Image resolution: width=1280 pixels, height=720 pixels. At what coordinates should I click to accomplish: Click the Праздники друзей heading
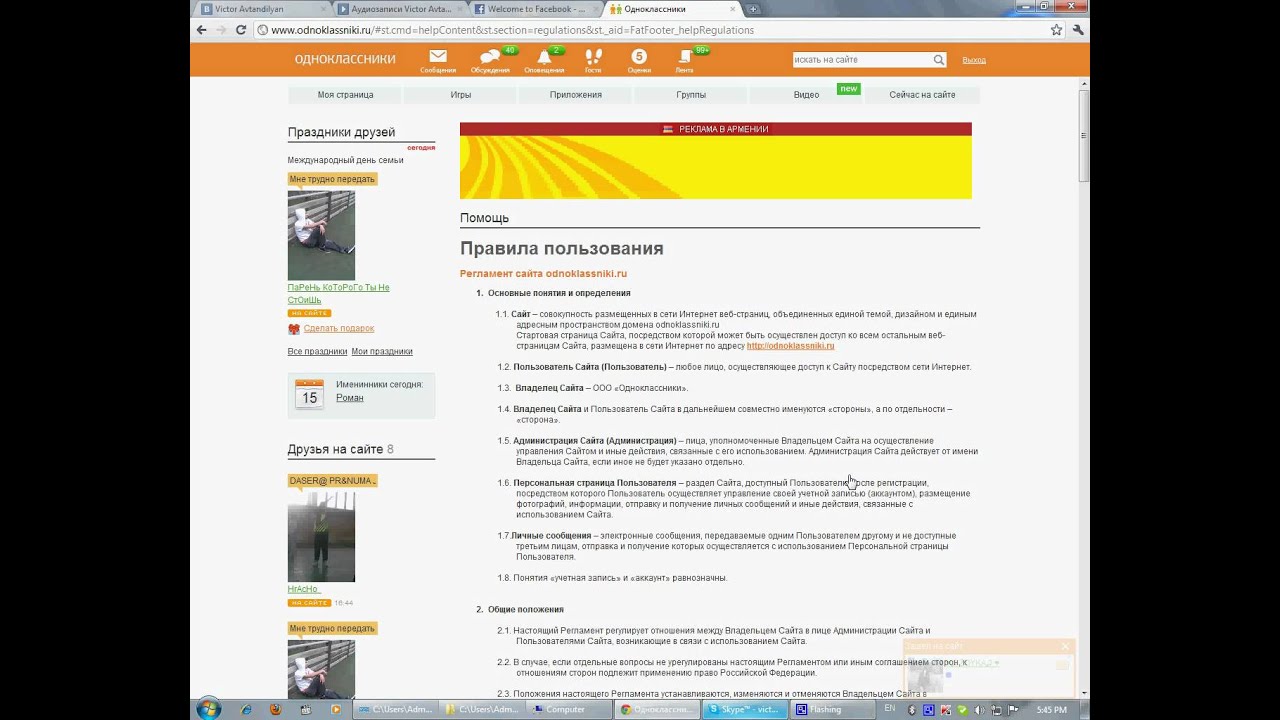tap(341, 132)
